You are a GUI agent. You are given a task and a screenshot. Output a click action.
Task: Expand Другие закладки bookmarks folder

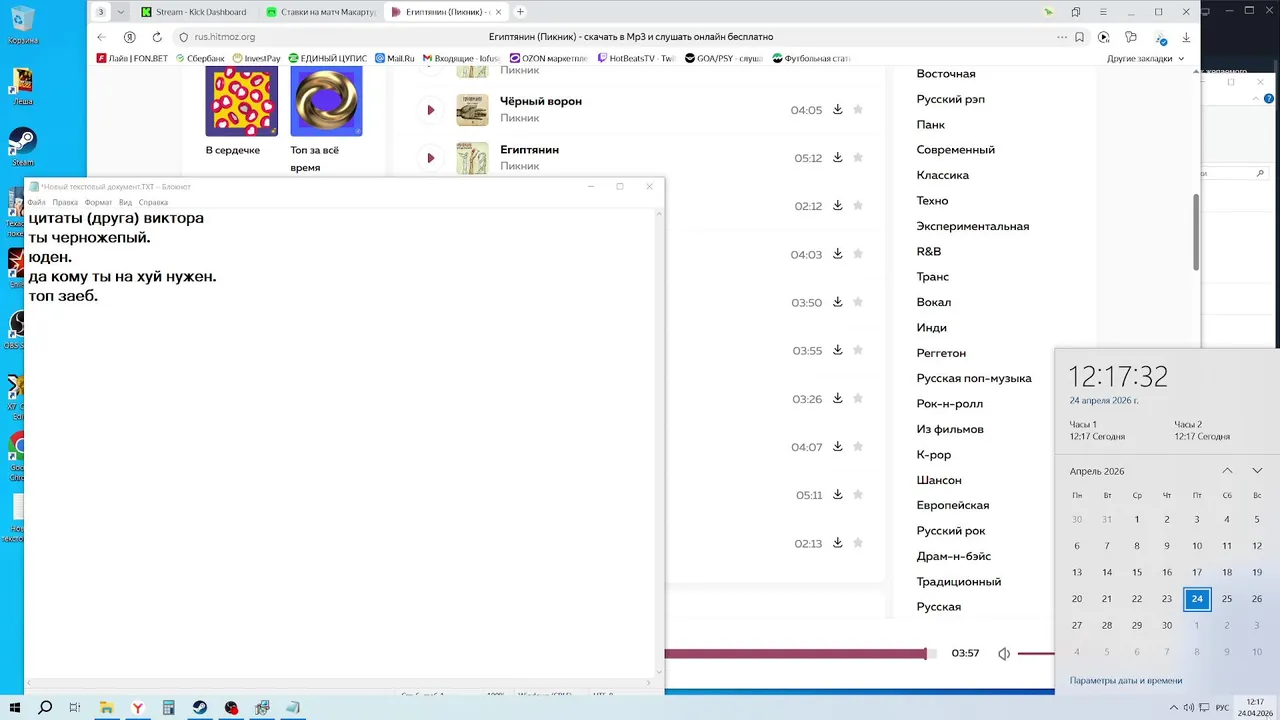click(1145, 59)
